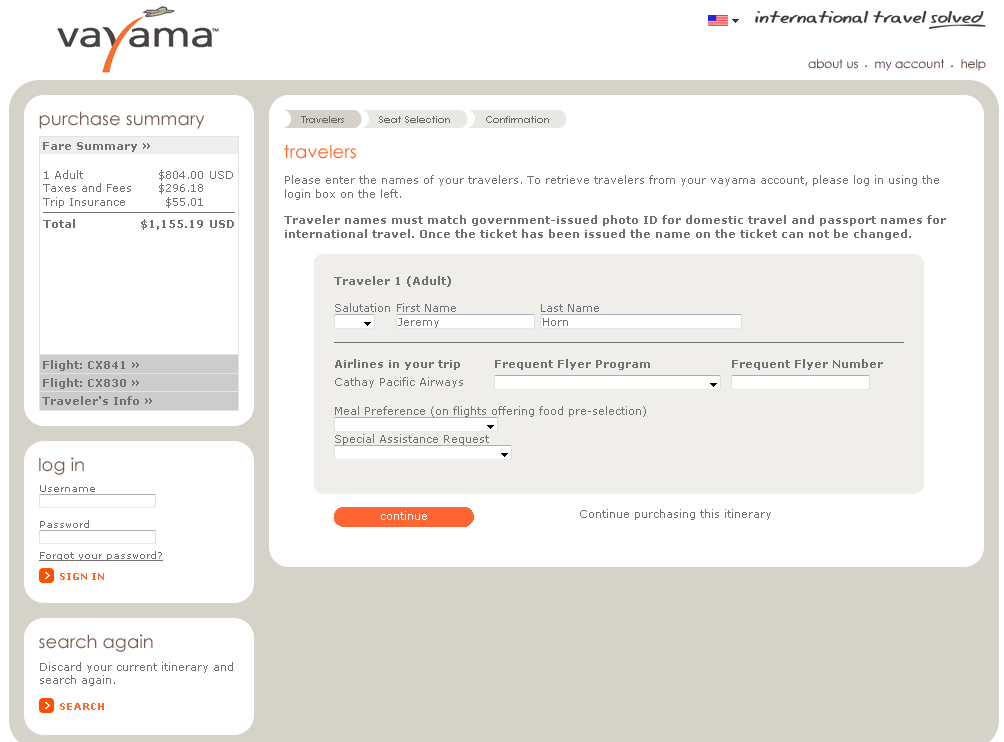Viewport: 1004px width, 742px height.
Task: Click the Username input field
Action: [x=97, y=501]
